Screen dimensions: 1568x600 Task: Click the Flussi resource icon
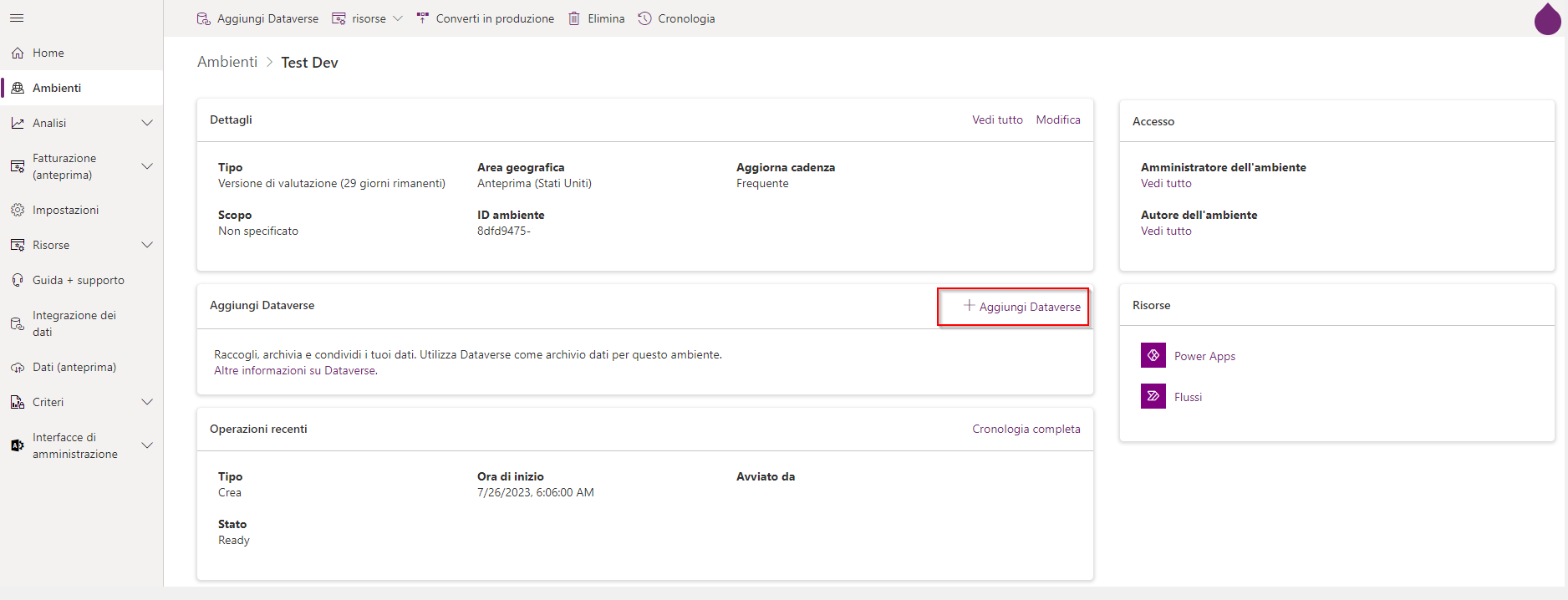point(1153,396)
